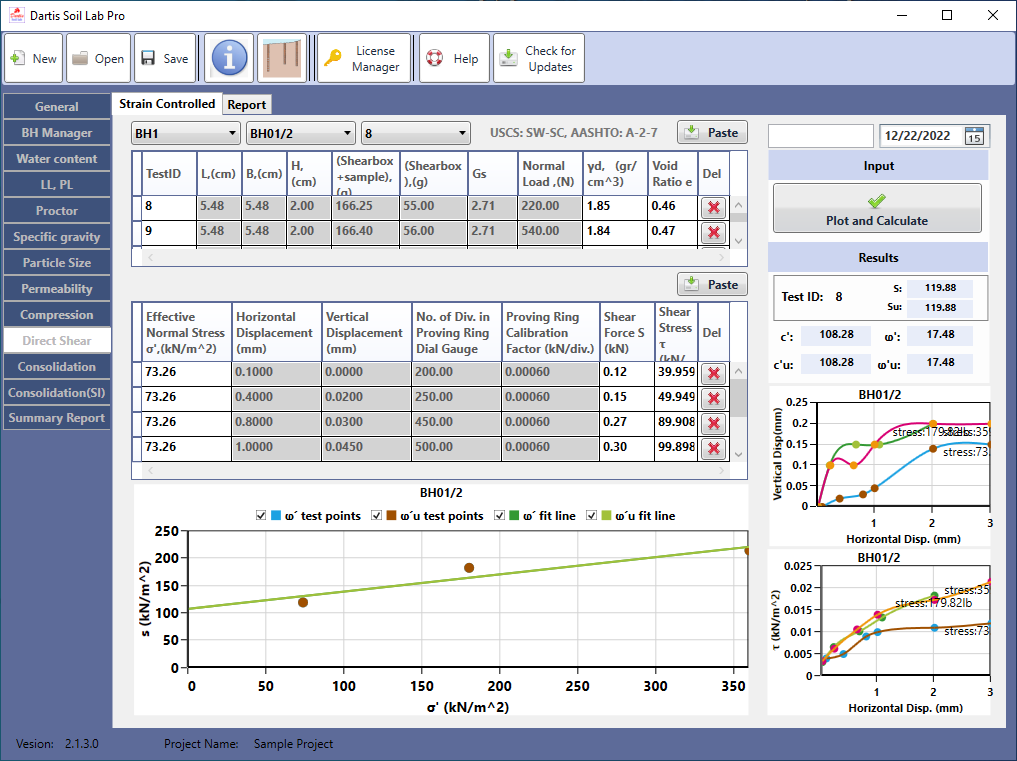Go to Specific gravity section

pyautogui.click(x=56, y=237)
